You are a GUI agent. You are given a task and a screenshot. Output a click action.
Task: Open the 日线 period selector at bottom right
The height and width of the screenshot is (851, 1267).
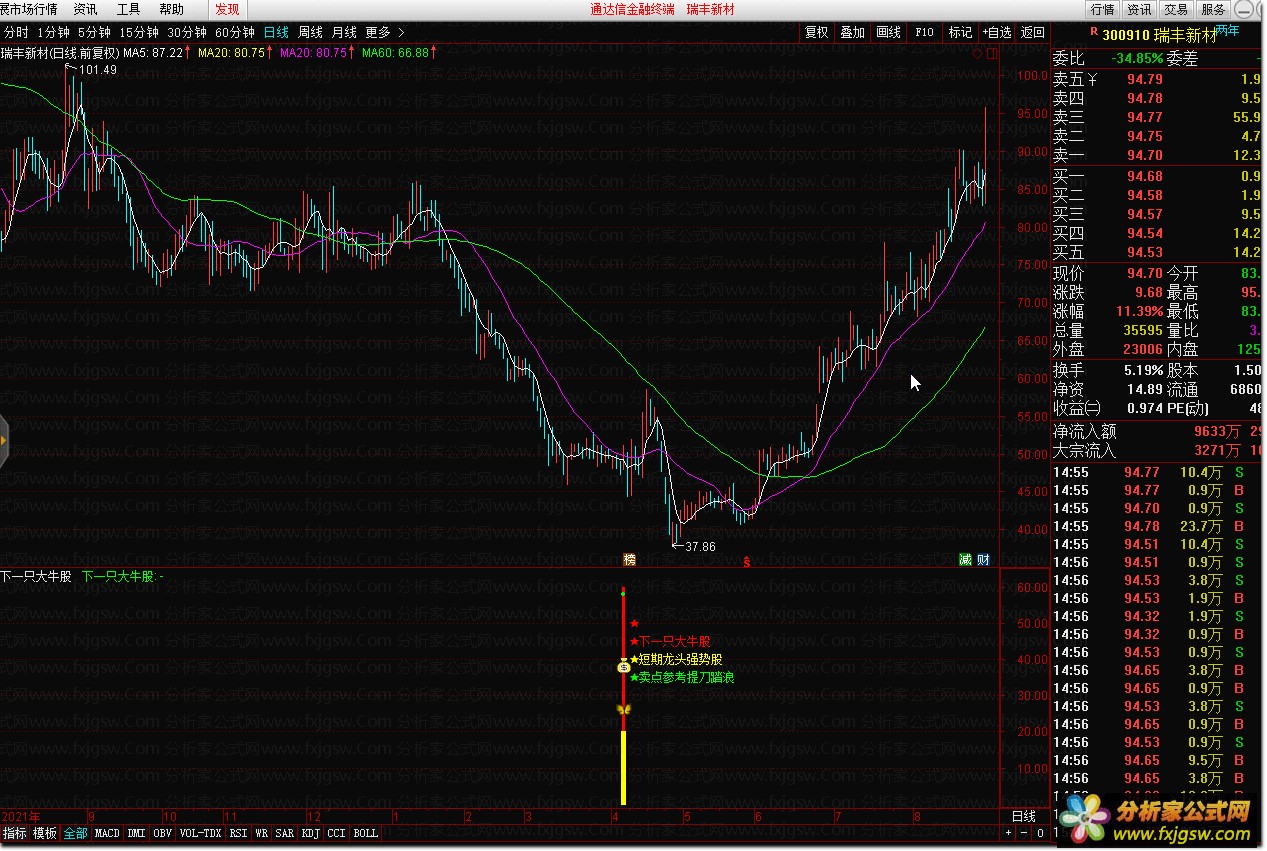tap(1024, 816)
